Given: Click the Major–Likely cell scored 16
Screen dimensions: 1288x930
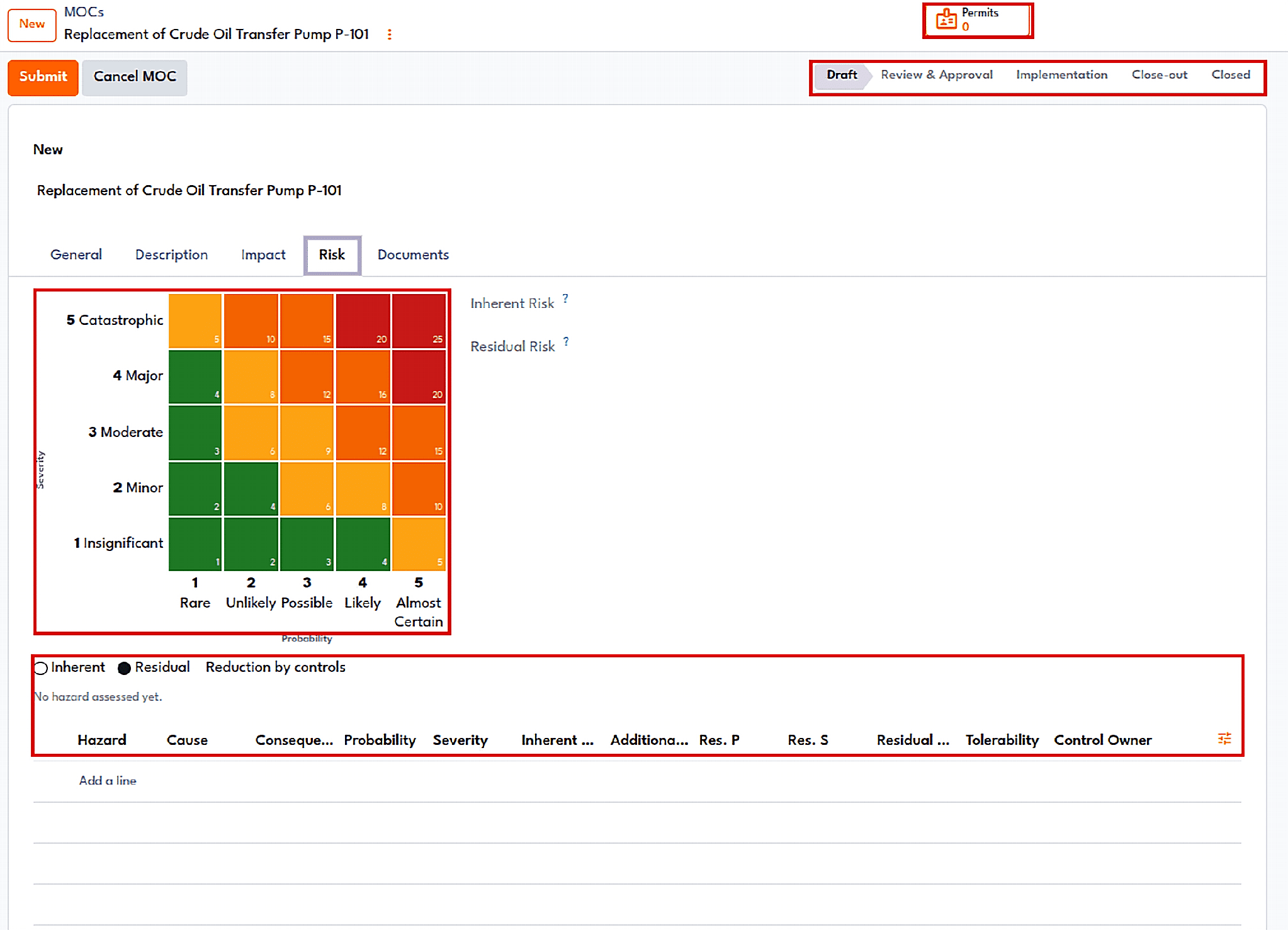Looking at the screenshot, I should [363, 376].
